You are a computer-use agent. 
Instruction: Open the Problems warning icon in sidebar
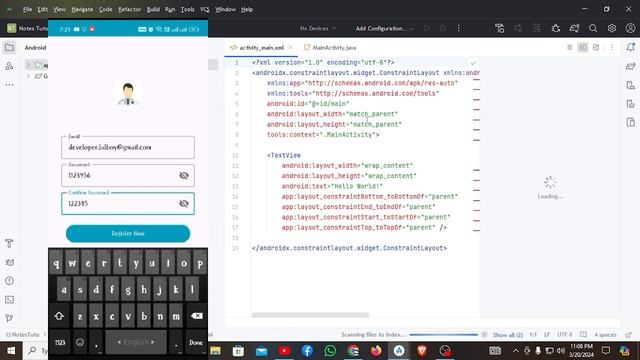pyautogui.click(x=9, y=281)
